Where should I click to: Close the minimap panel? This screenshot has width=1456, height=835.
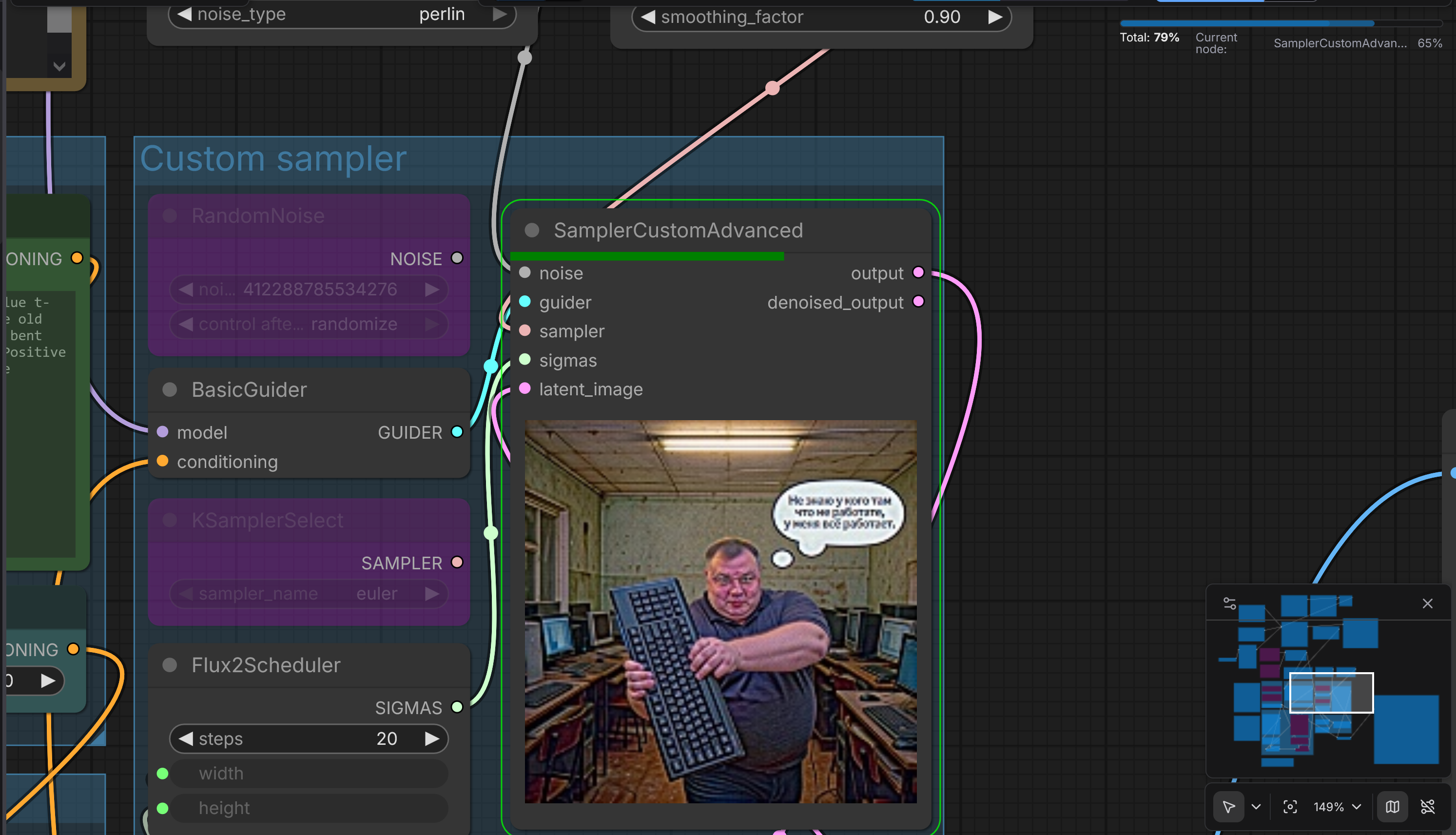(1427, 603)
